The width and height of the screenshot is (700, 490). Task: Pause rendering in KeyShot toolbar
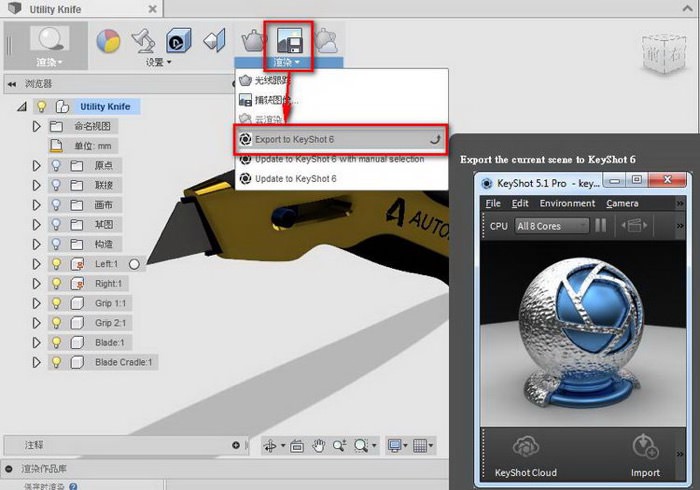601,225
